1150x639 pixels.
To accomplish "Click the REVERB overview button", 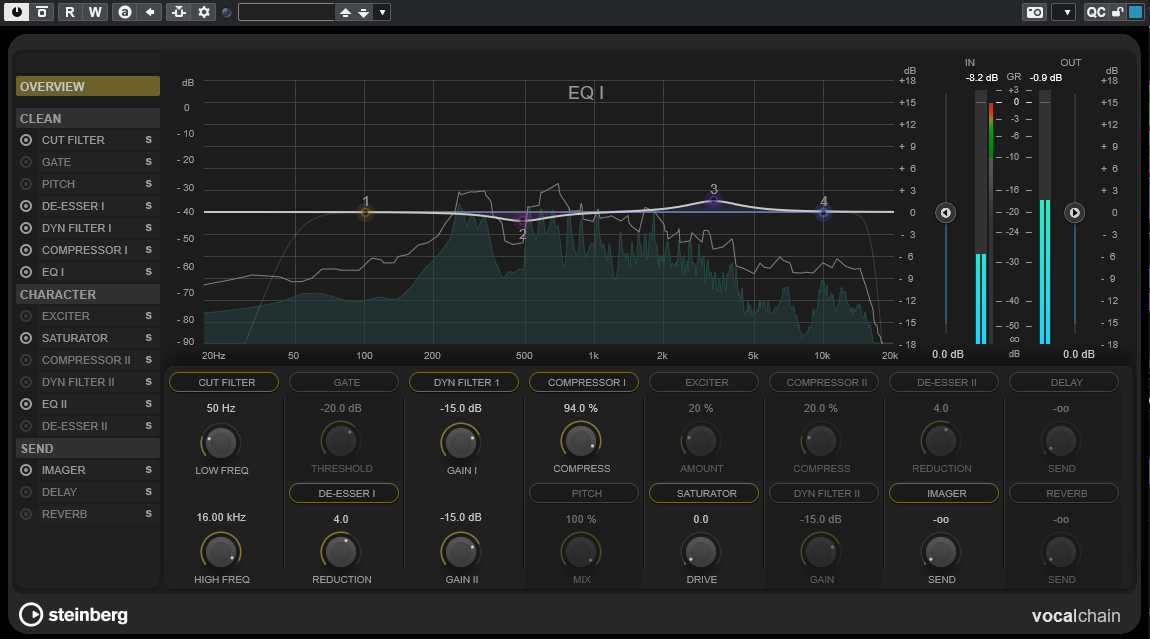I will 1064,493.
